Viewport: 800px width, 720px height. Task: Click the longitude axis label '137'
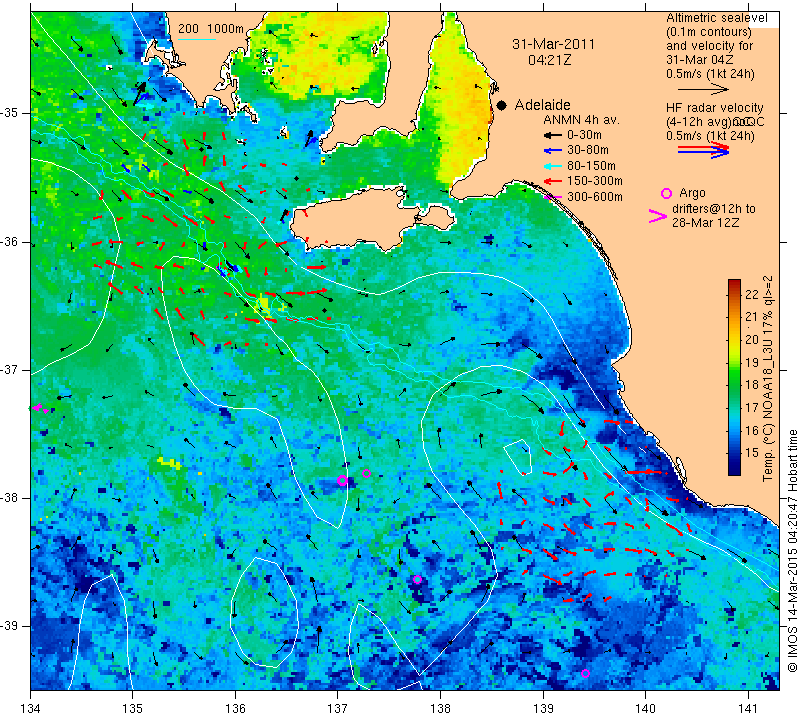point(338,708)
